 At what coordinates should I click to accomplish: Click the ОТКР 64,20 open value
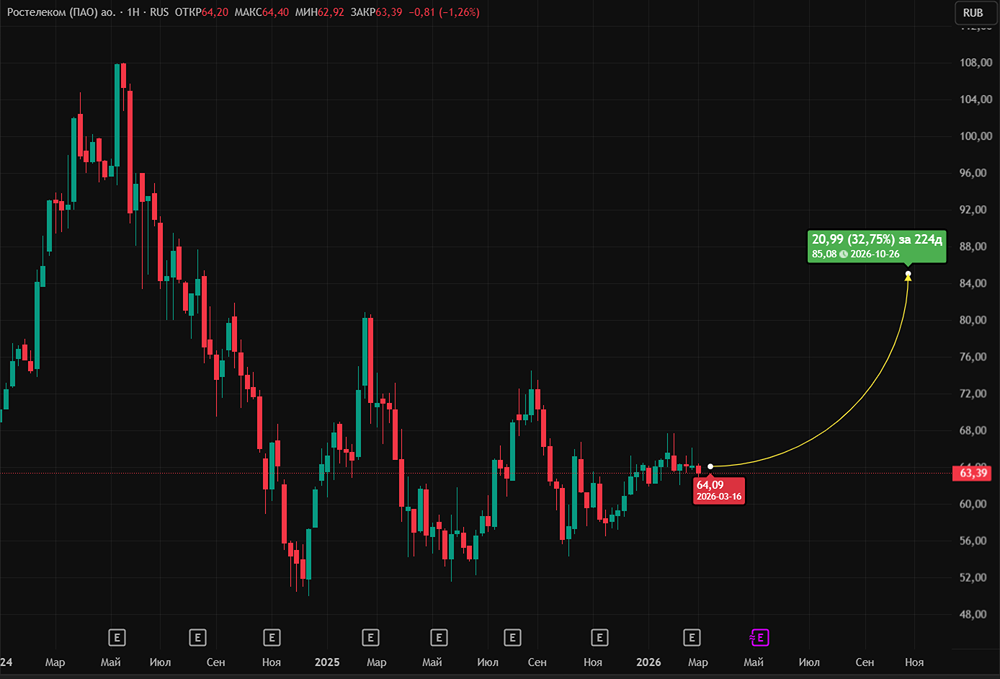tap(202, 12)
